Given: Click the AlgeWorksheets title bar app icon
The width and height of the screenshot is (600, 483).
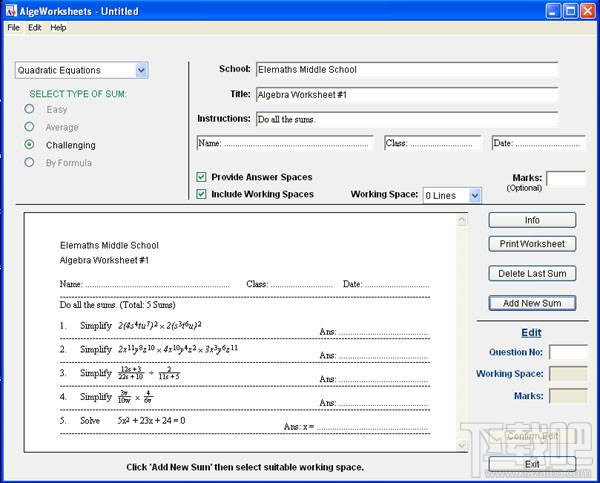Looking at the screenshot, I should (12, 11).
